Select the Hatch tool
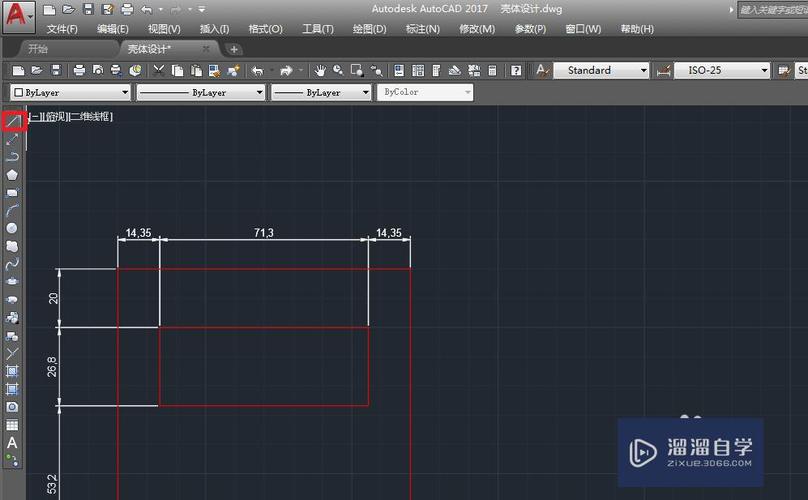Image resolution: width=808 pixels, height=500 pixels. pyautogui.click(x=12, y=371)
